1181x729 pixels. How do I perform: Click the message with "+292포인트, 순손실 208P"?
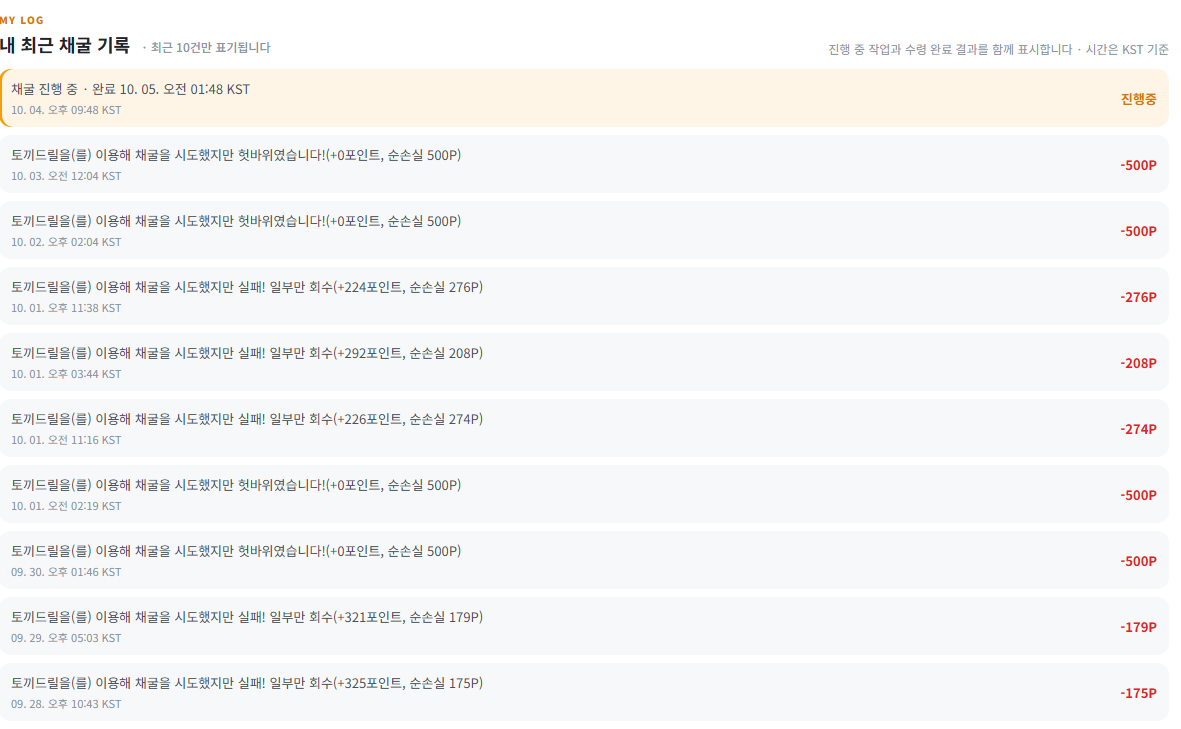247,353
